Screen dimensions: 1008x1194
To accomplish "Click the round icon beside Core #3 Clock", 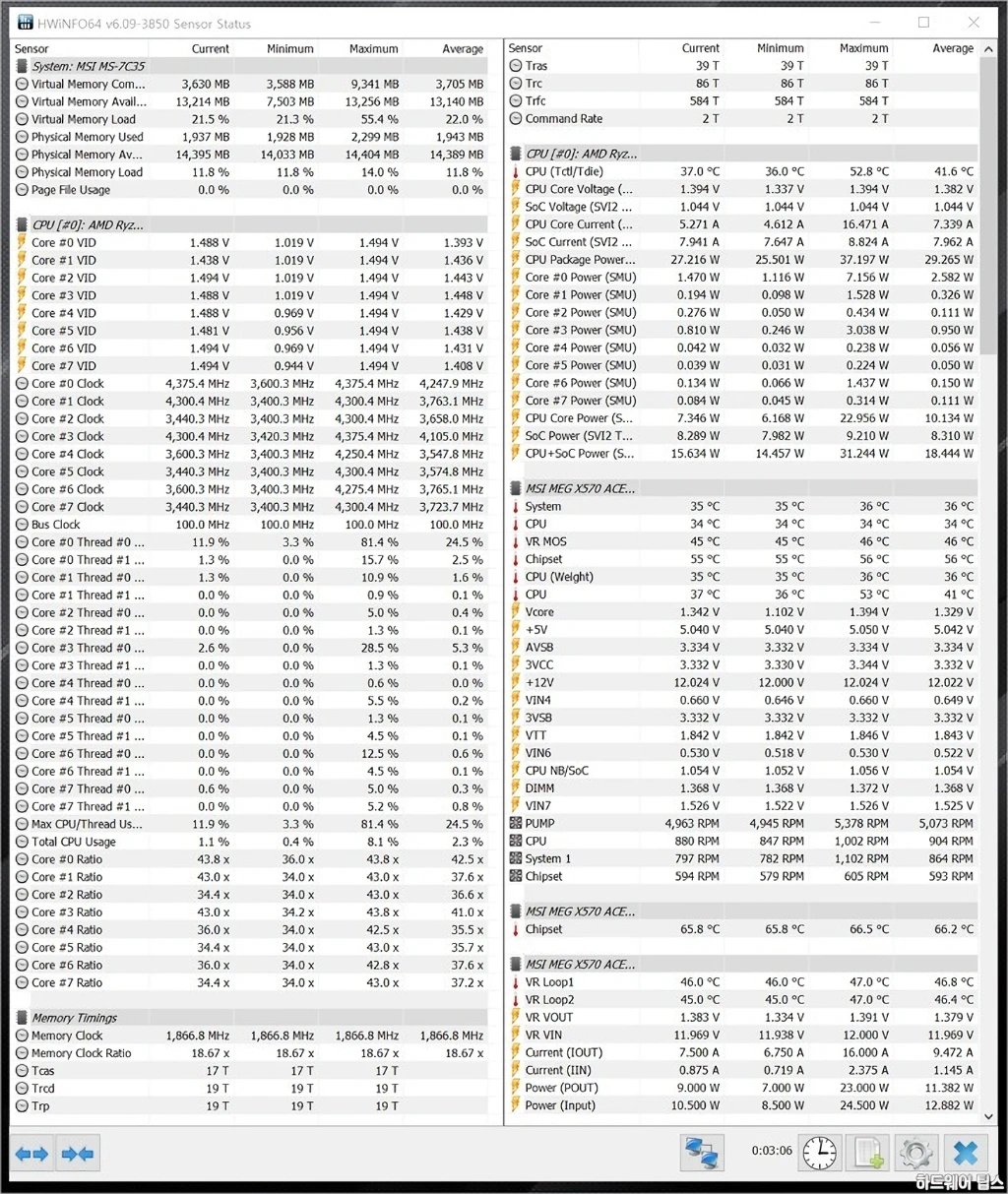I will (x=23, y=437).
